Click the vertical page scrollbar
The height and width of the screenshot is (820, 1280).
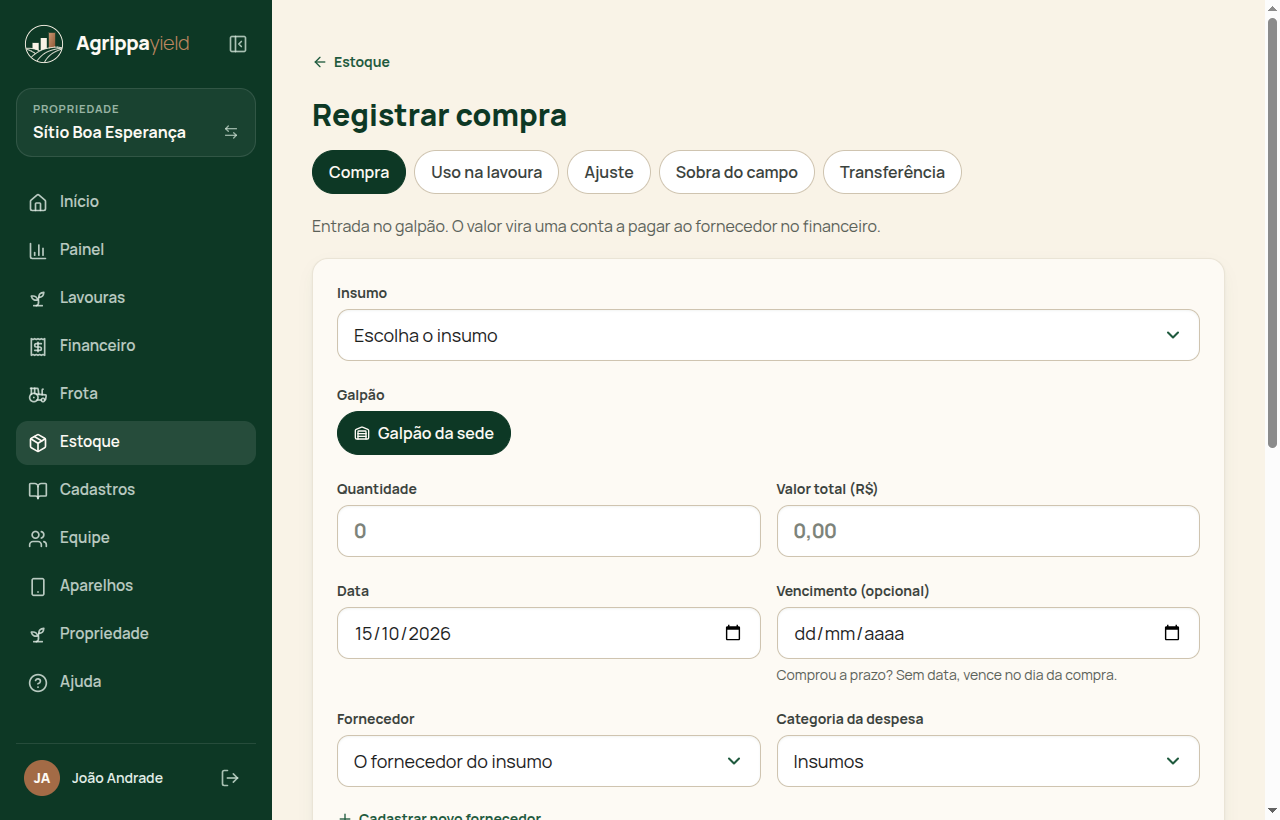(x=1272, y=233)
